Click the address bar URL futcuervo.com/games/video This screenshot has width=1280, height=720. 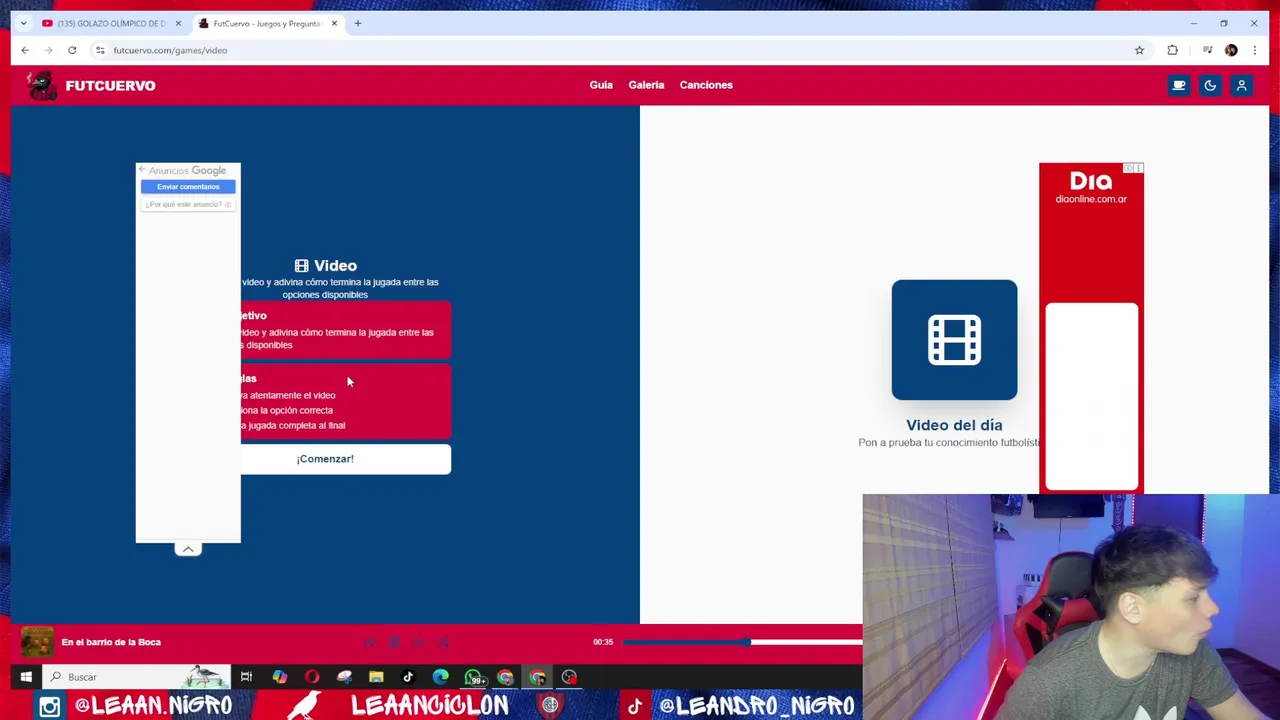point(170,50)
